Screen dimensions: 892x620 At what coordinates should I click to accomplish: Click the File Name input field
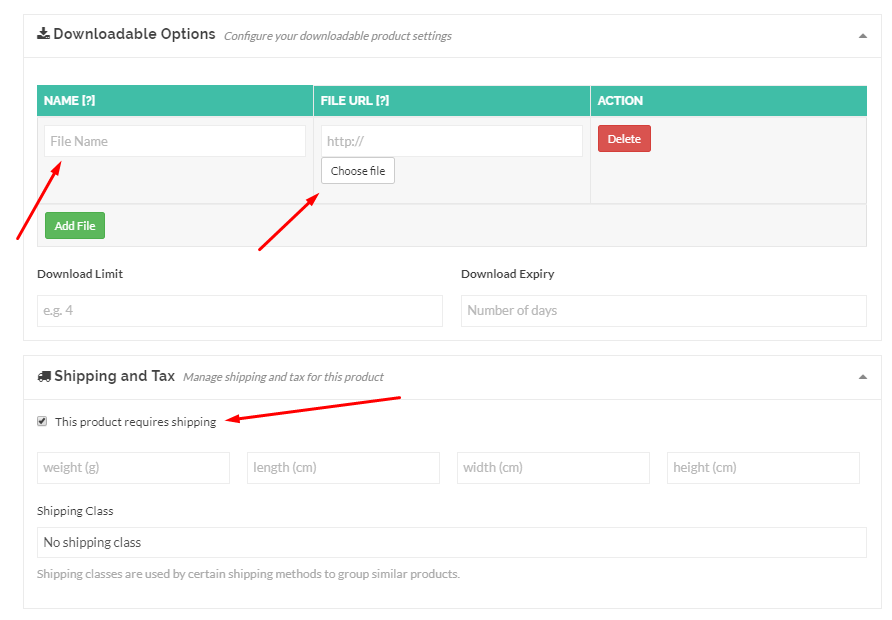[x=175, y=141]
